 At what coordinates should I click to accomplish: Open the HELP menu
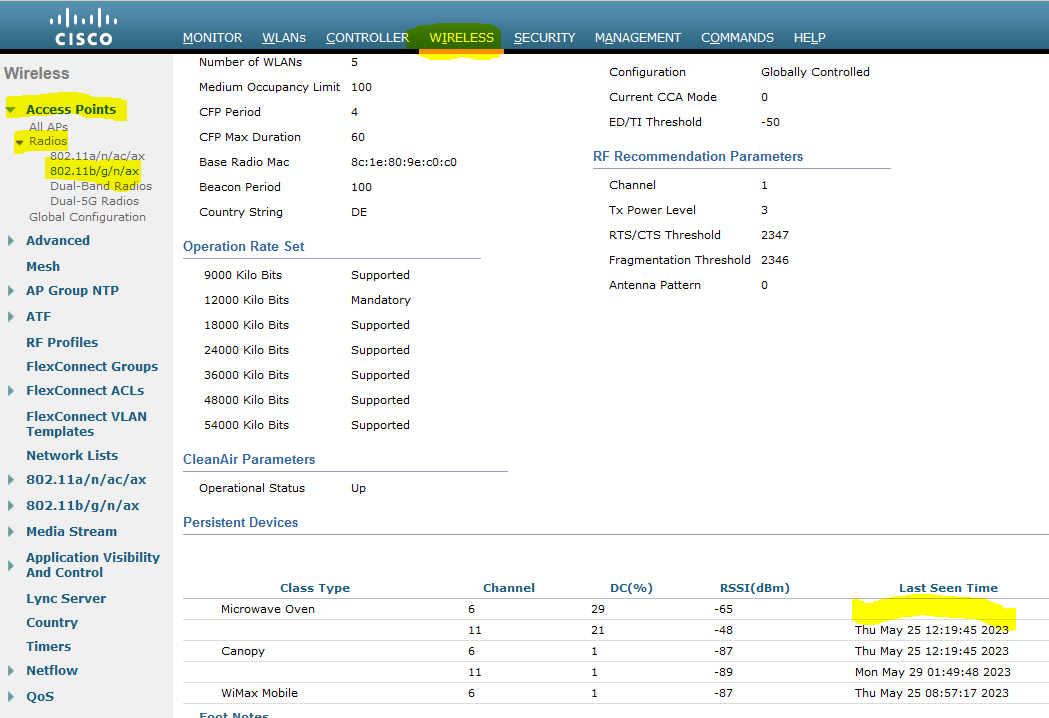click(809, 37)
